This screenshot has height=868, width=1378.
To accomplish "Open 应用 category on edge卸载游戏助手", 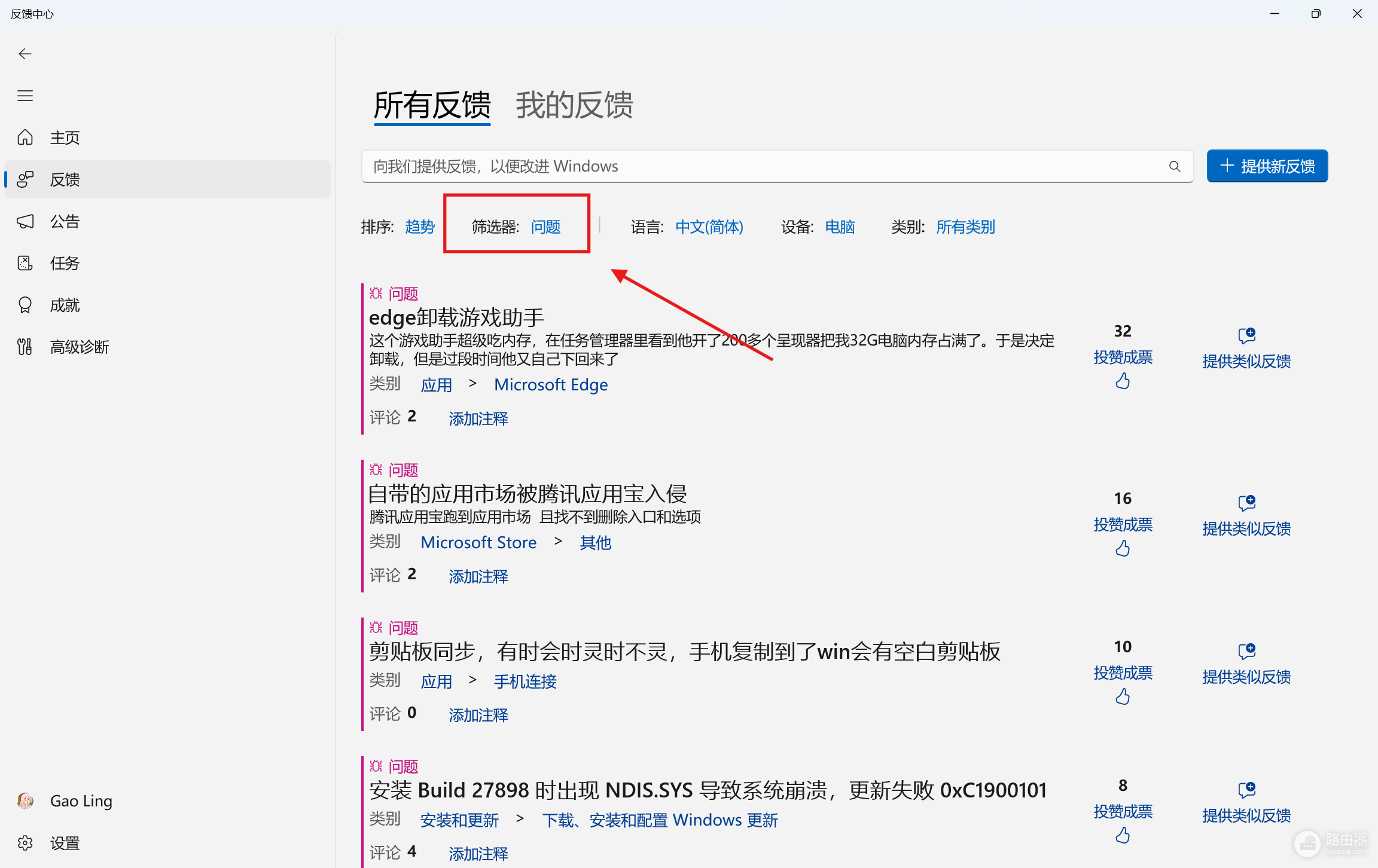I will point(436,385).
